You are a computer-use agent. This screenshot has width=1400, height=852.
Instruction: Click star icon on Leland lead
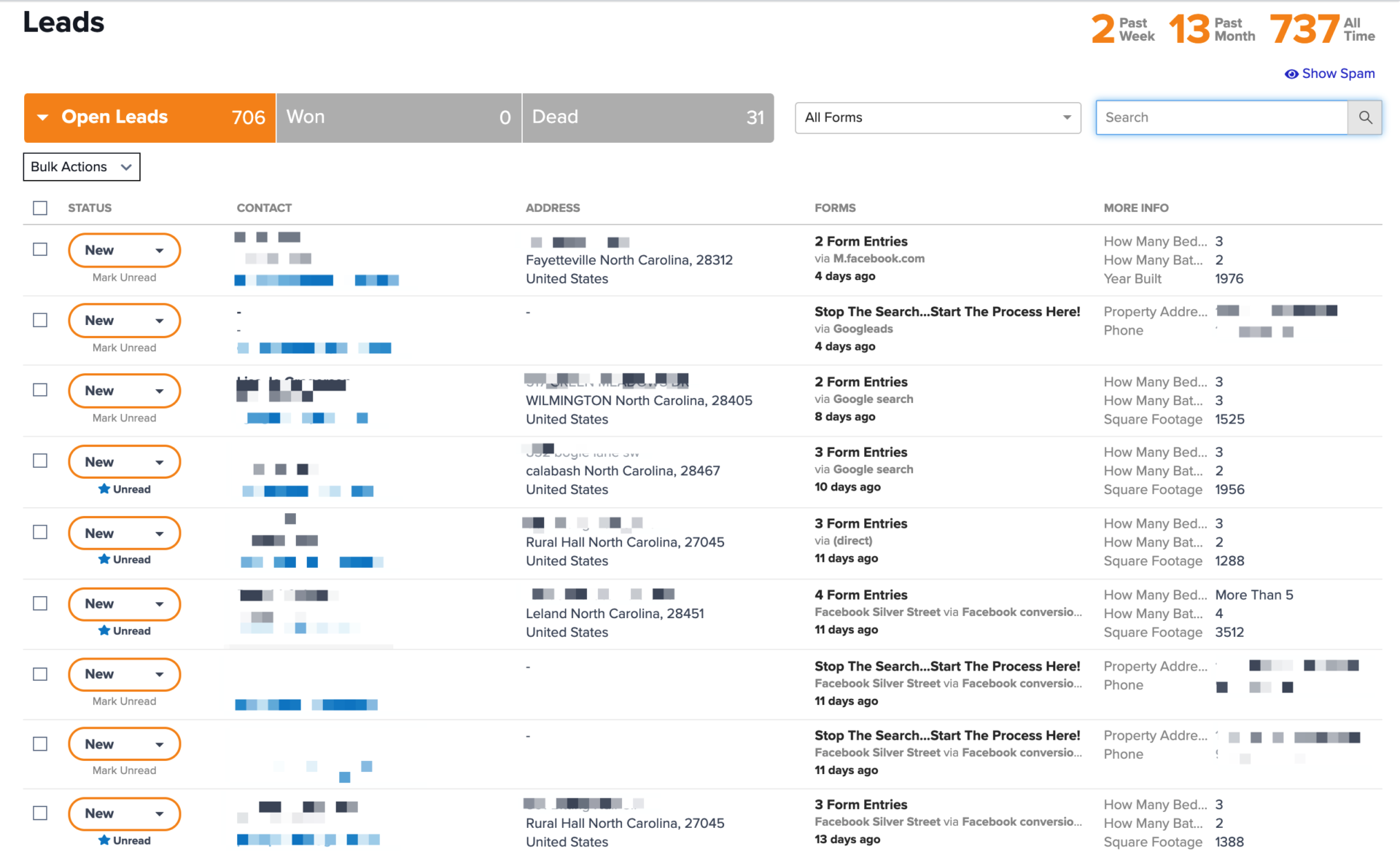[104, 630]
